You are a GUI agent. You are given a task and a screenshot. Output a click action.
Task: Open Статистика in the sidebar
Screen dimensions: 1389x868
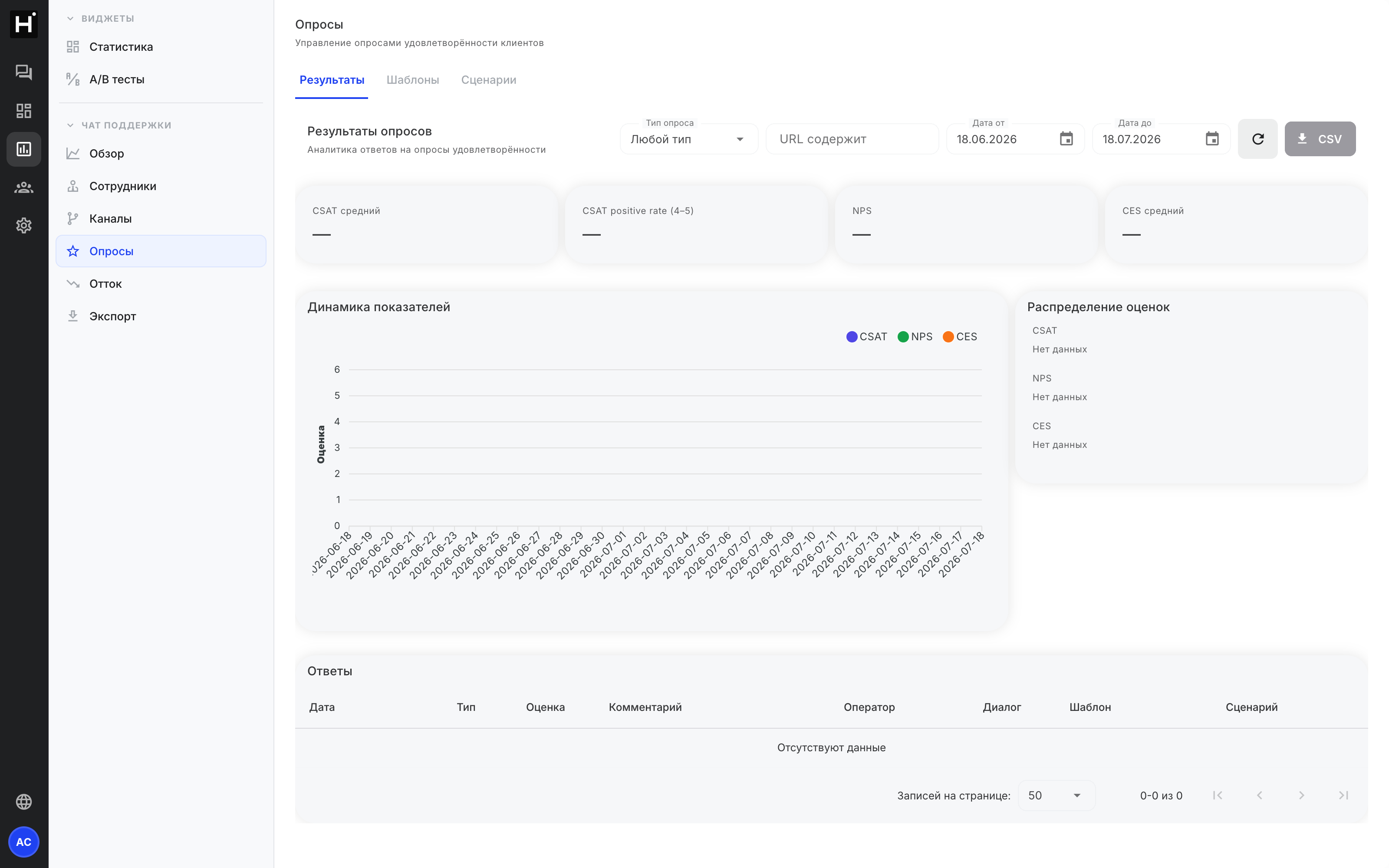coord(161,46)
